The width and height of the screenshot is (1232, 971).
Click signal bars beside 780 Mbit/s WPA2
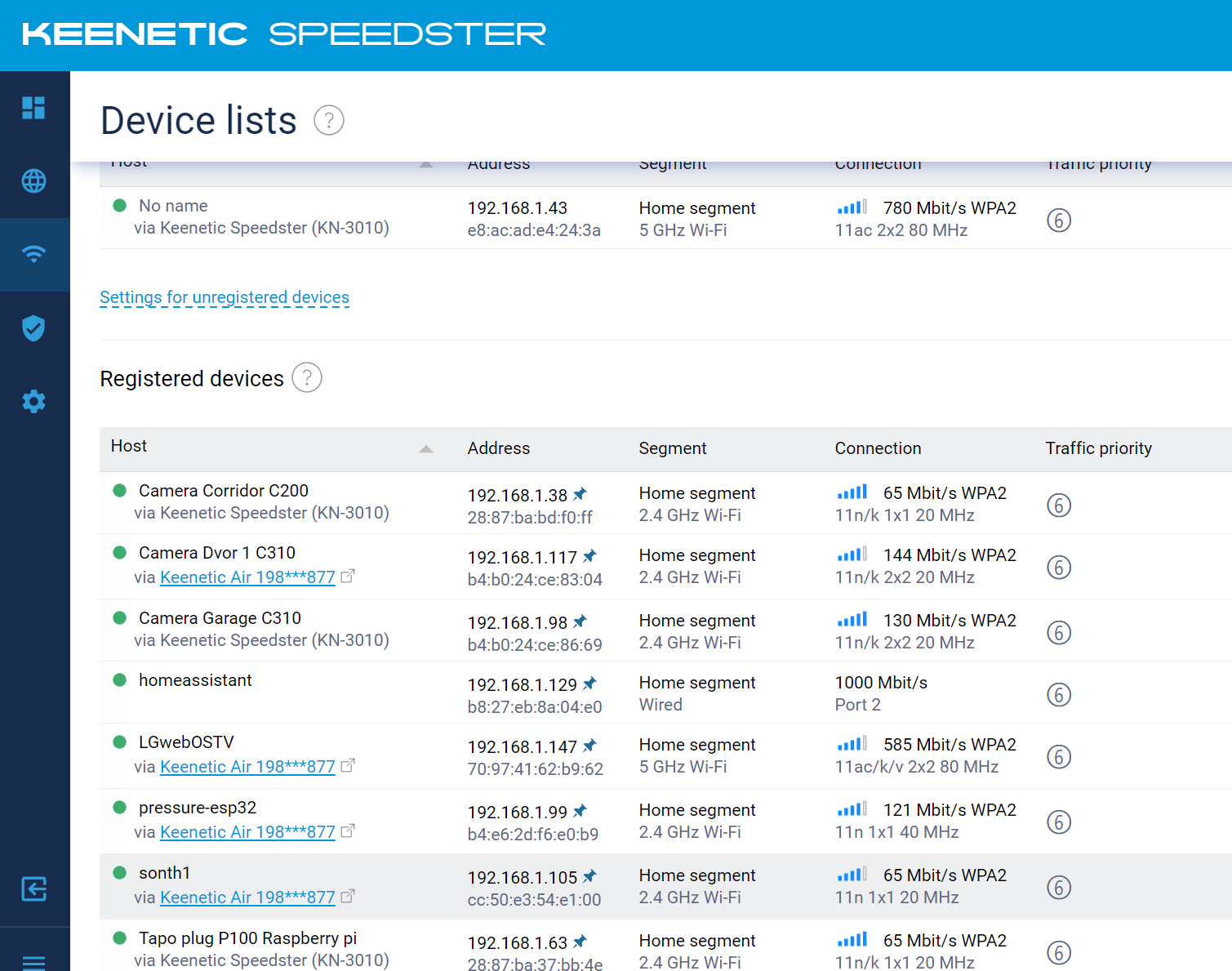(x=852, y=207)
